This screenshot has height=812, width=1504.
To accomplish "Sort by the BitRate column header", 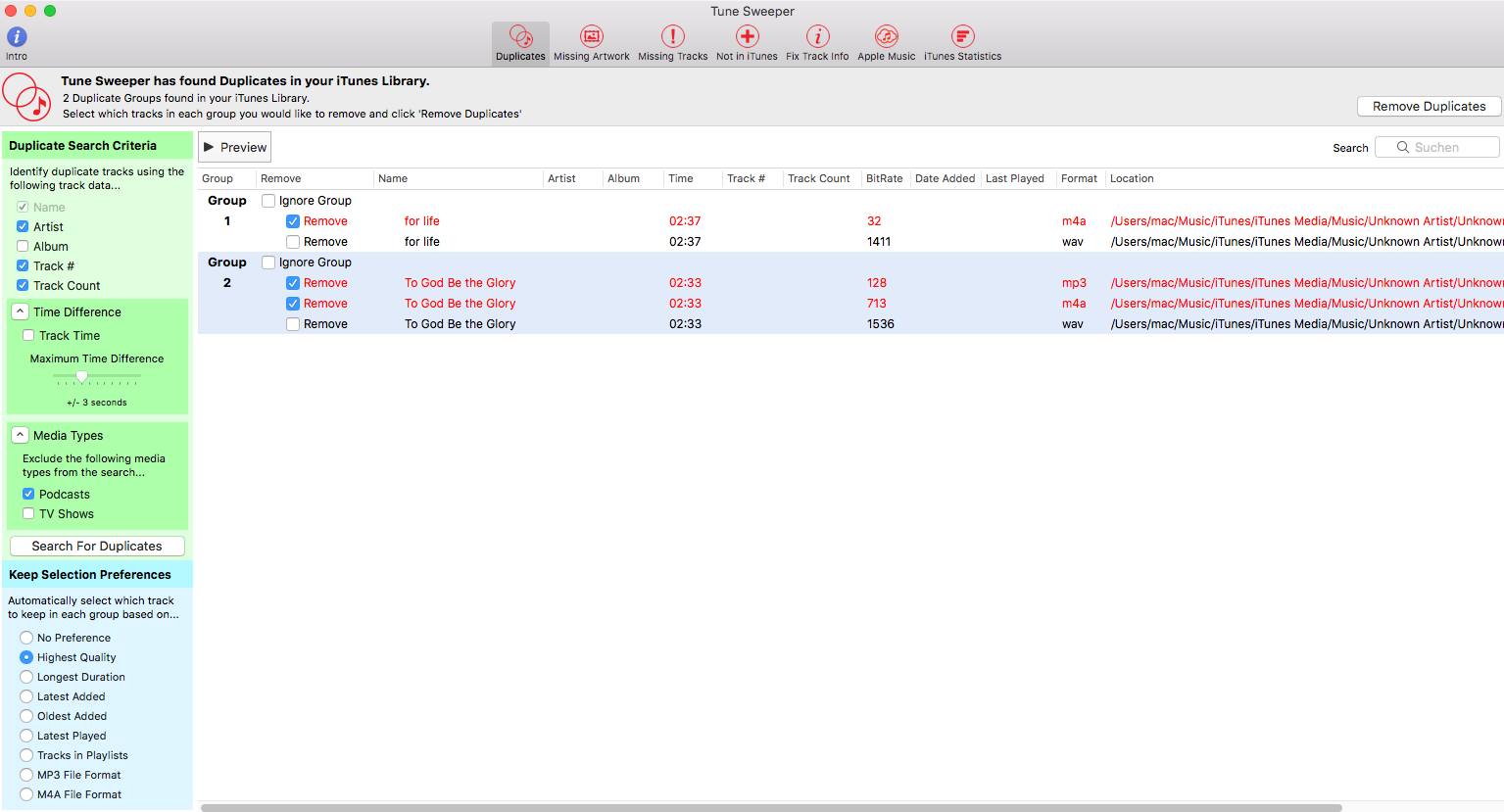I will 884,178.
